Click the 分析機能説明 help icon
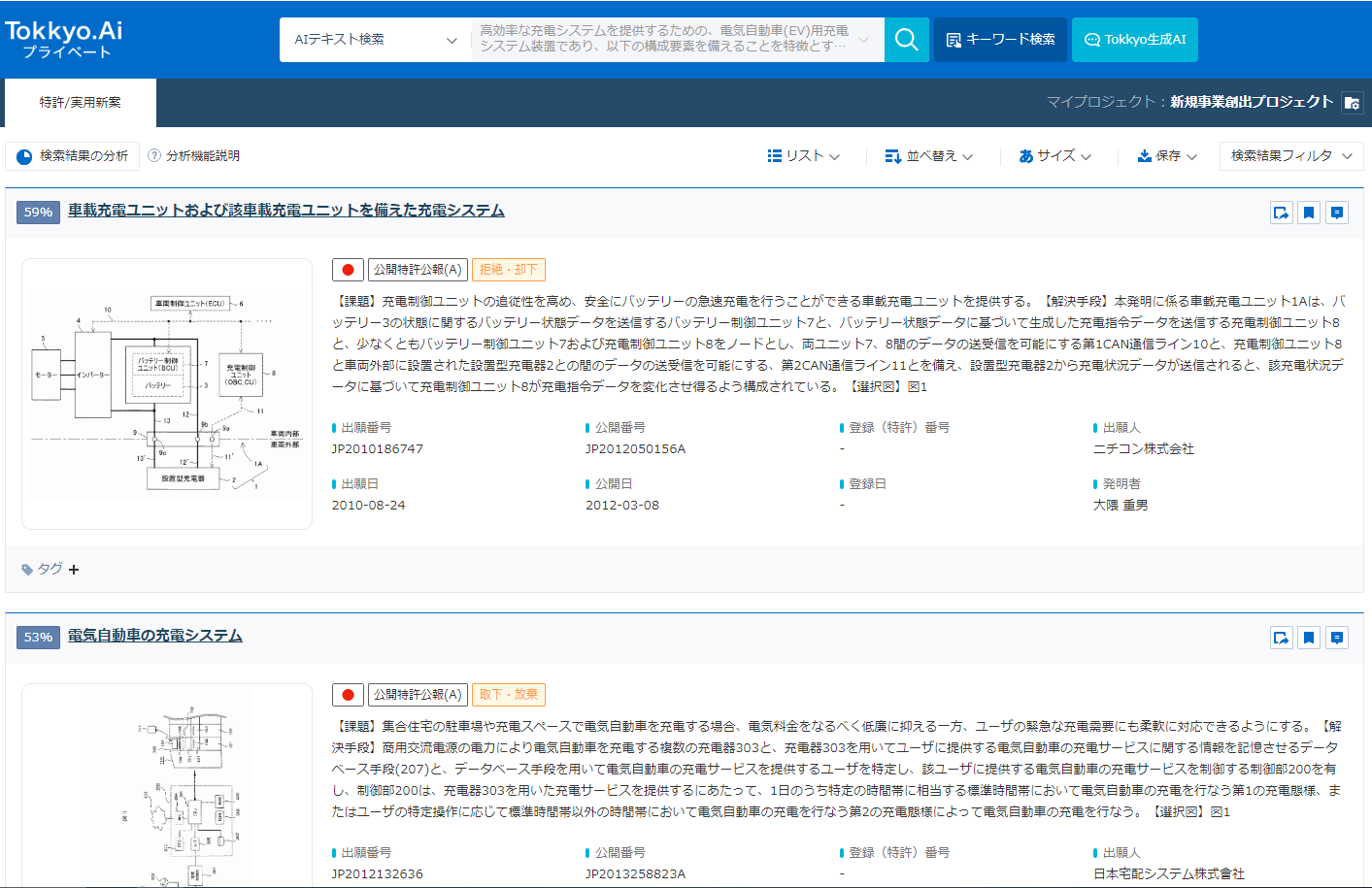 (x=154, y=155)
